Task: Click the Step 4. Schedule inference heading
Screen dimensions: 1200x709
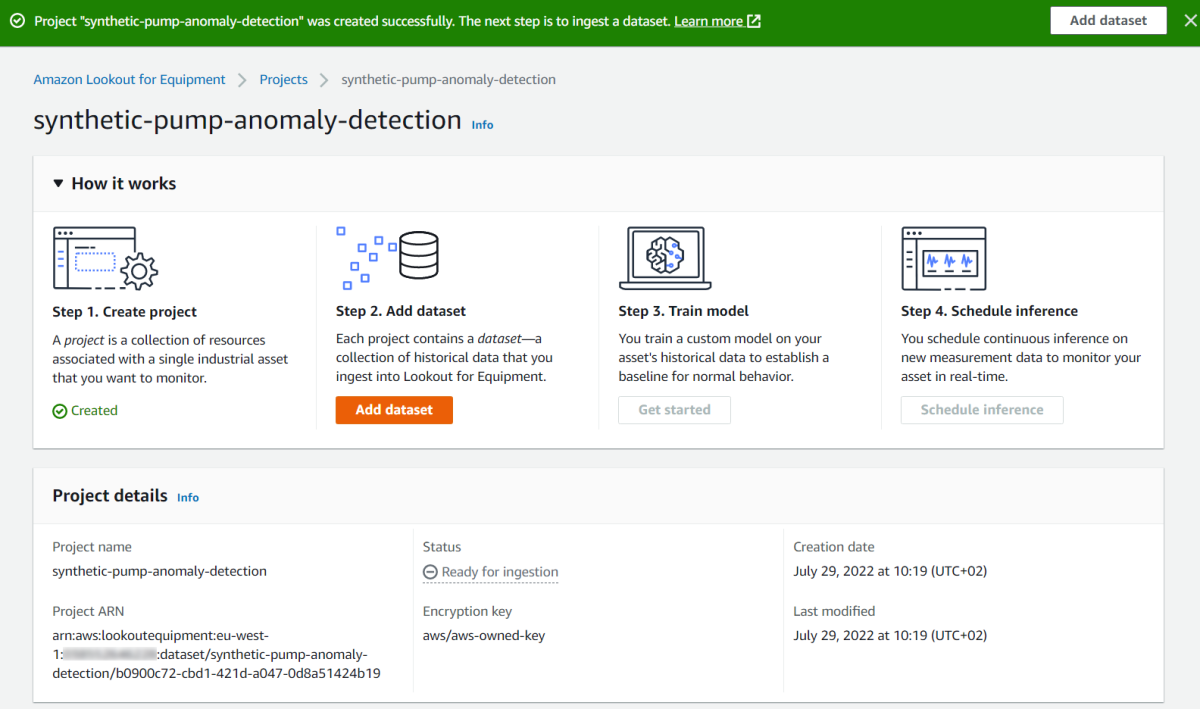Action: (990, 311)
